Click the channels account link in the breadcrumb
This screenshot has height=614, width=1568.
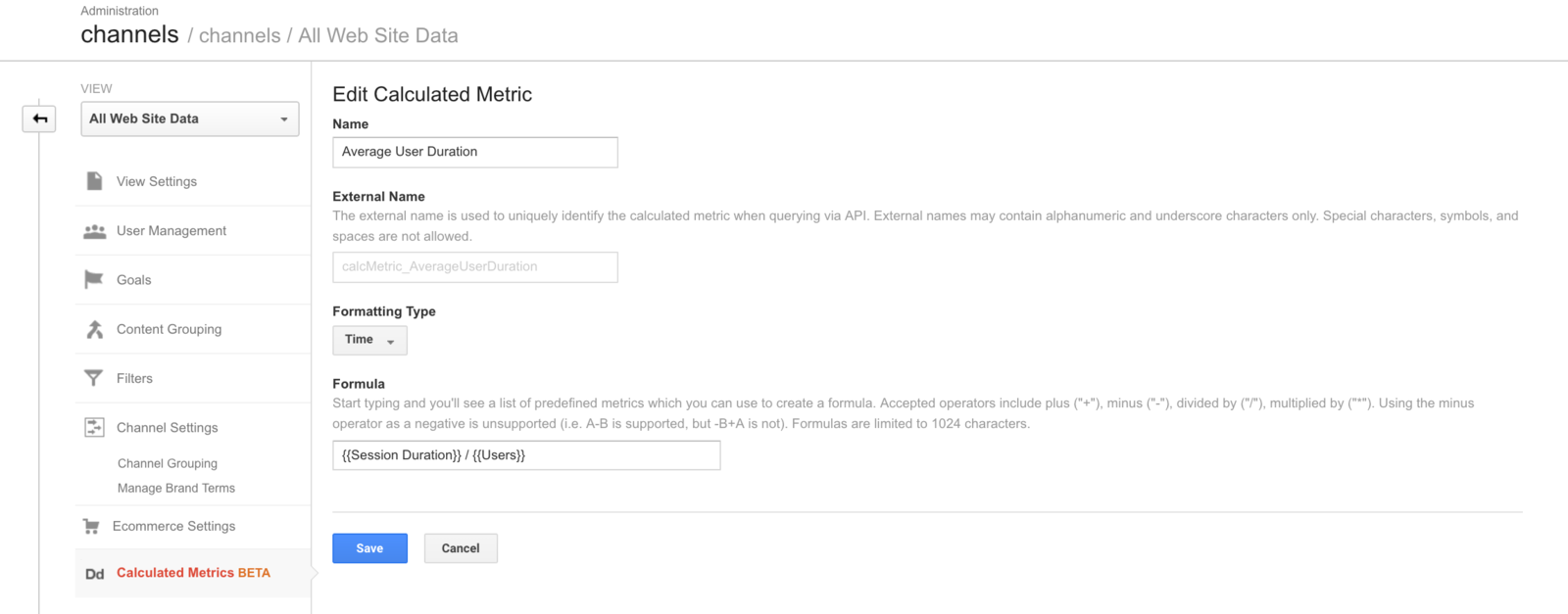[x=129, y=34]
